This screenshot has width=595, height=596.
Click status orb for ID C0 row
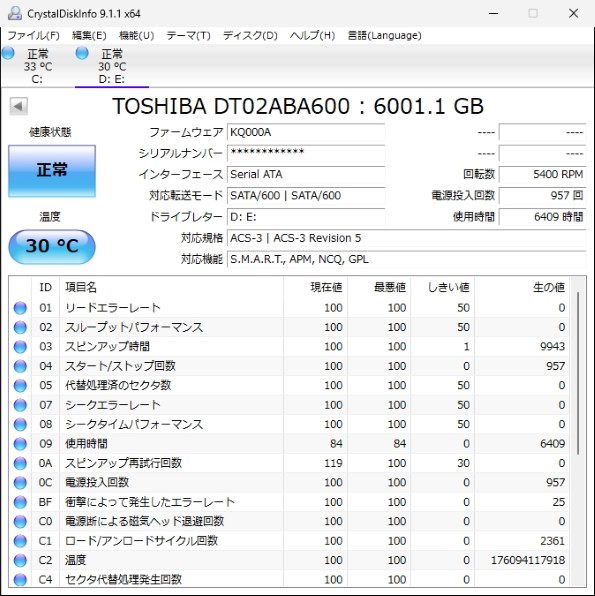pyautogui.click(x=20, y=522)
